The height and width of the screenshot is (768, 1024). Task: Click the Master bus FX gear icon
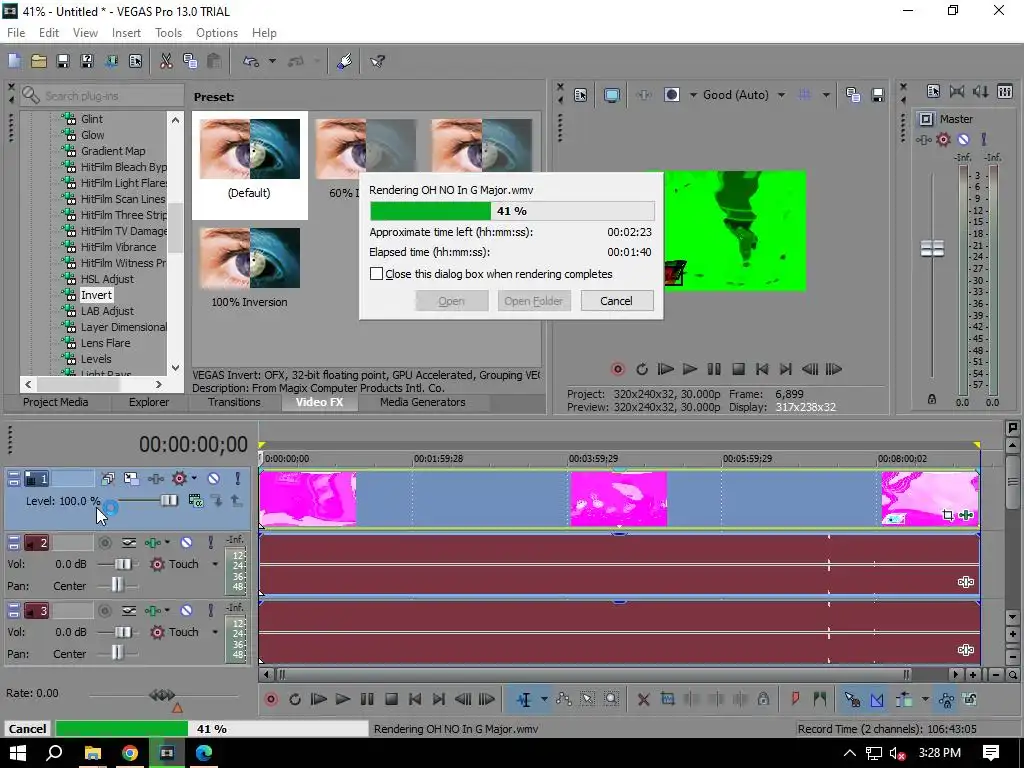point(943,139)
